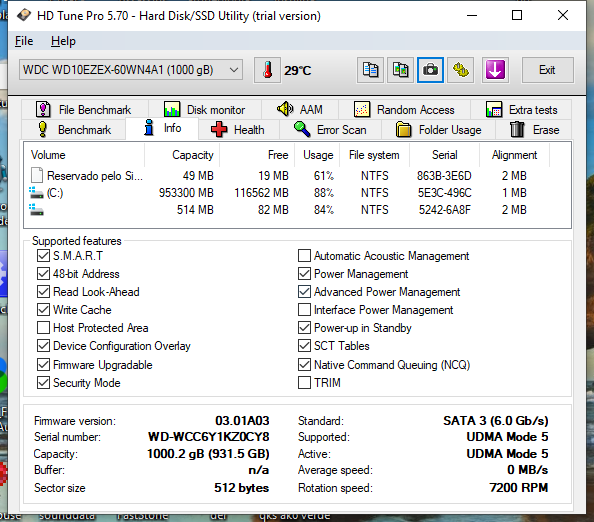The height and width of the screenshot is (522, 594).
Task: Toggle the SCT Tables checkbox
Action: [x=304, y=345]
